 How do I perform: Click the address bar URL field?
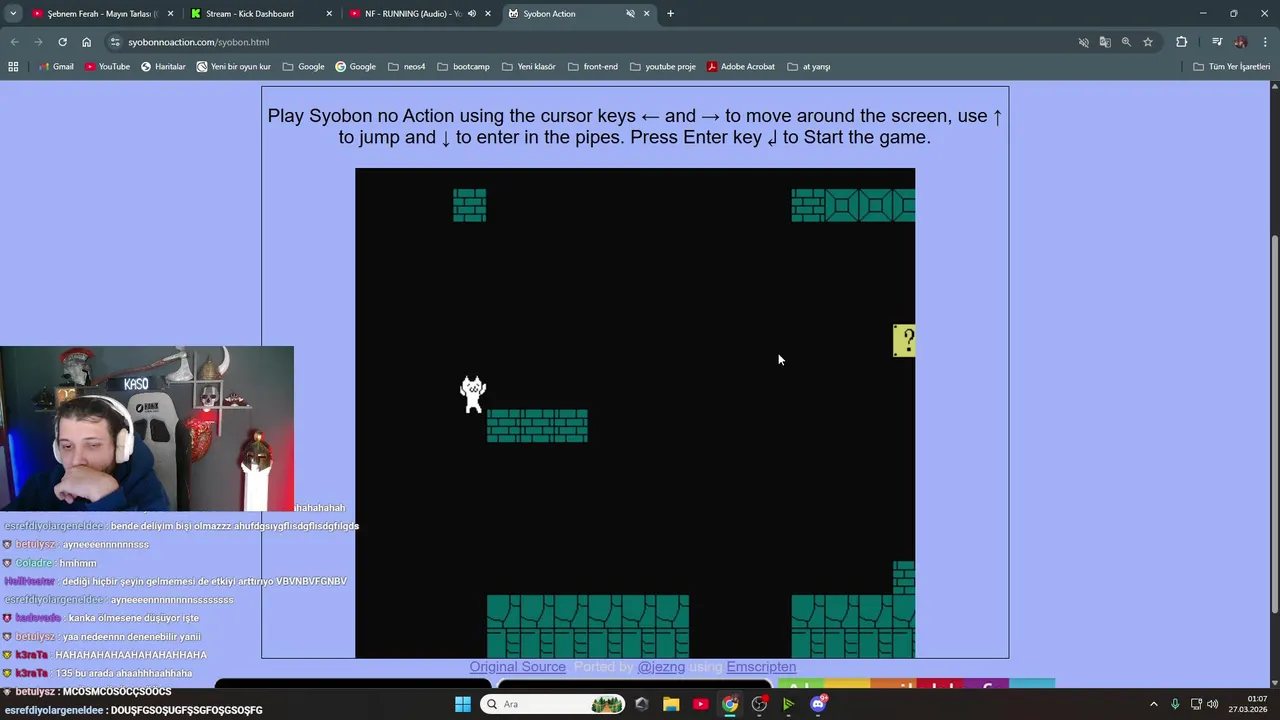[x=590, y=42]
